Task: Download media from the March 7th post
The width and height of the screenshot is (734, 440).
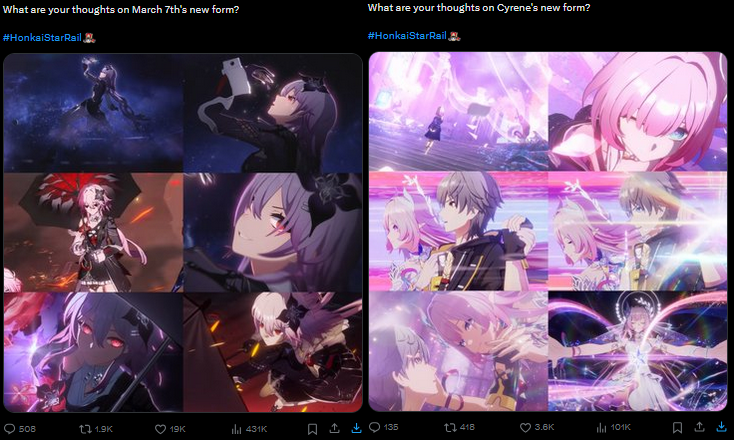Action: 356,428
